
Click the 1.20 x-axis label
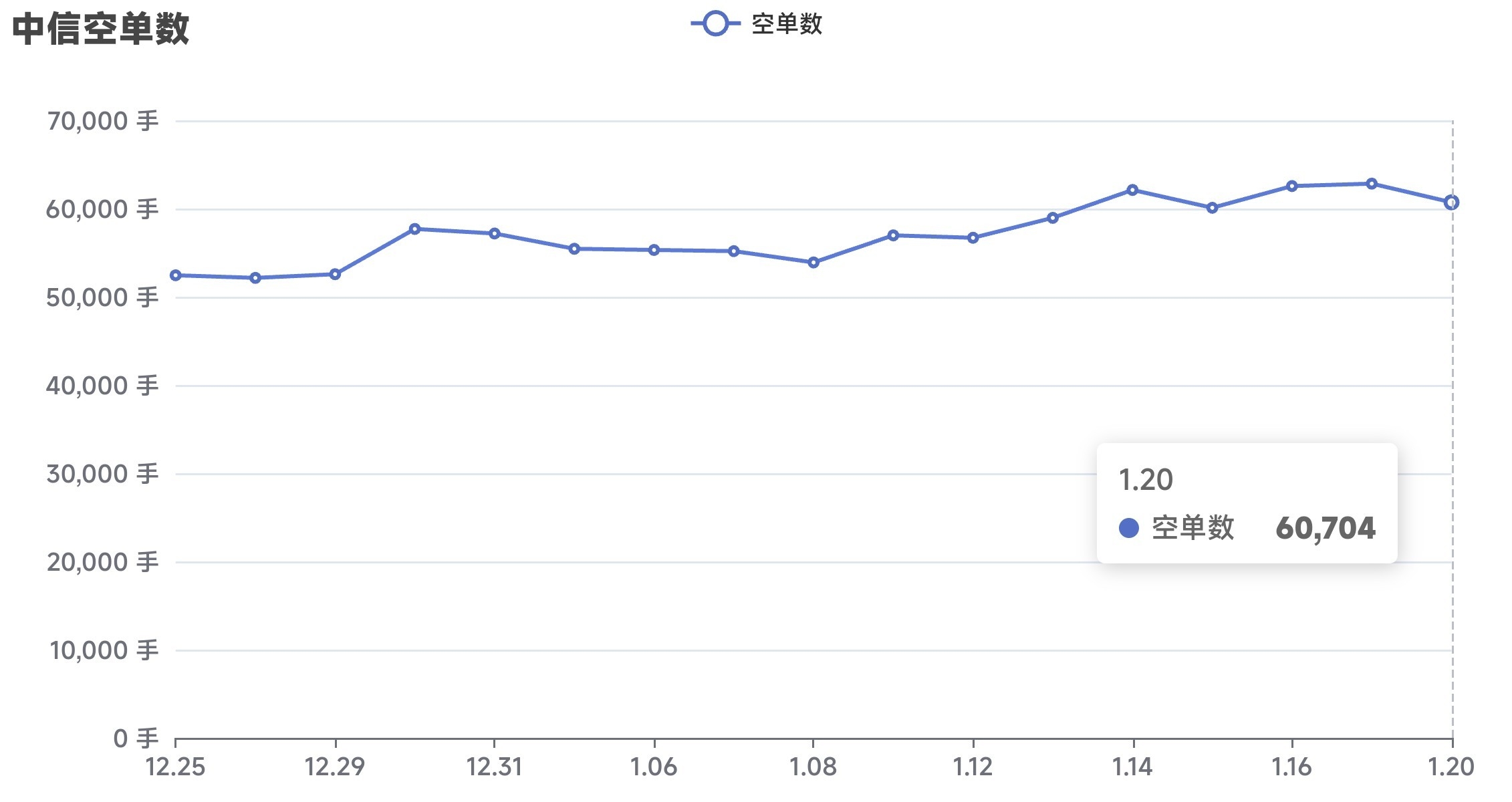[1451, 767]
